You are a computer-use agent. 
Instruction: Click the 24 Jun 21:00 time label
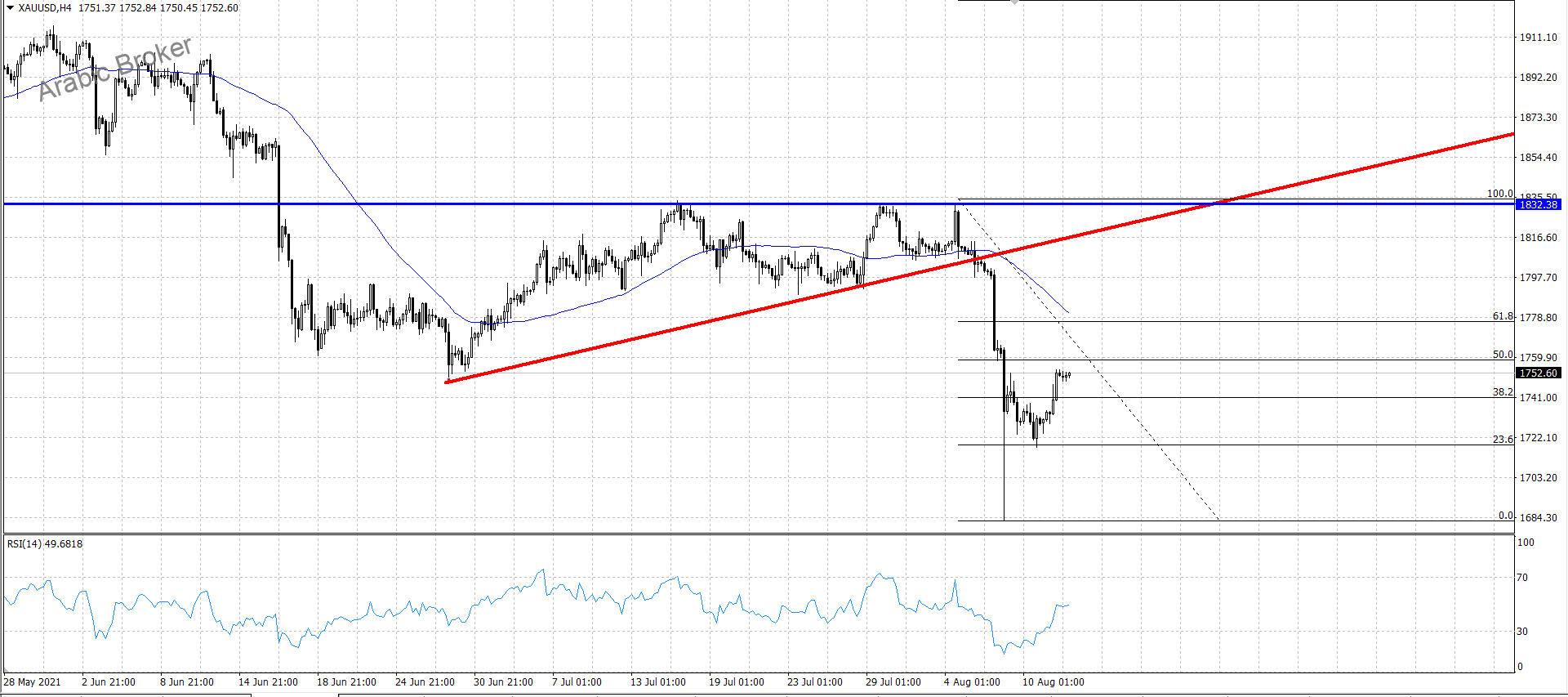coord(425,682)
